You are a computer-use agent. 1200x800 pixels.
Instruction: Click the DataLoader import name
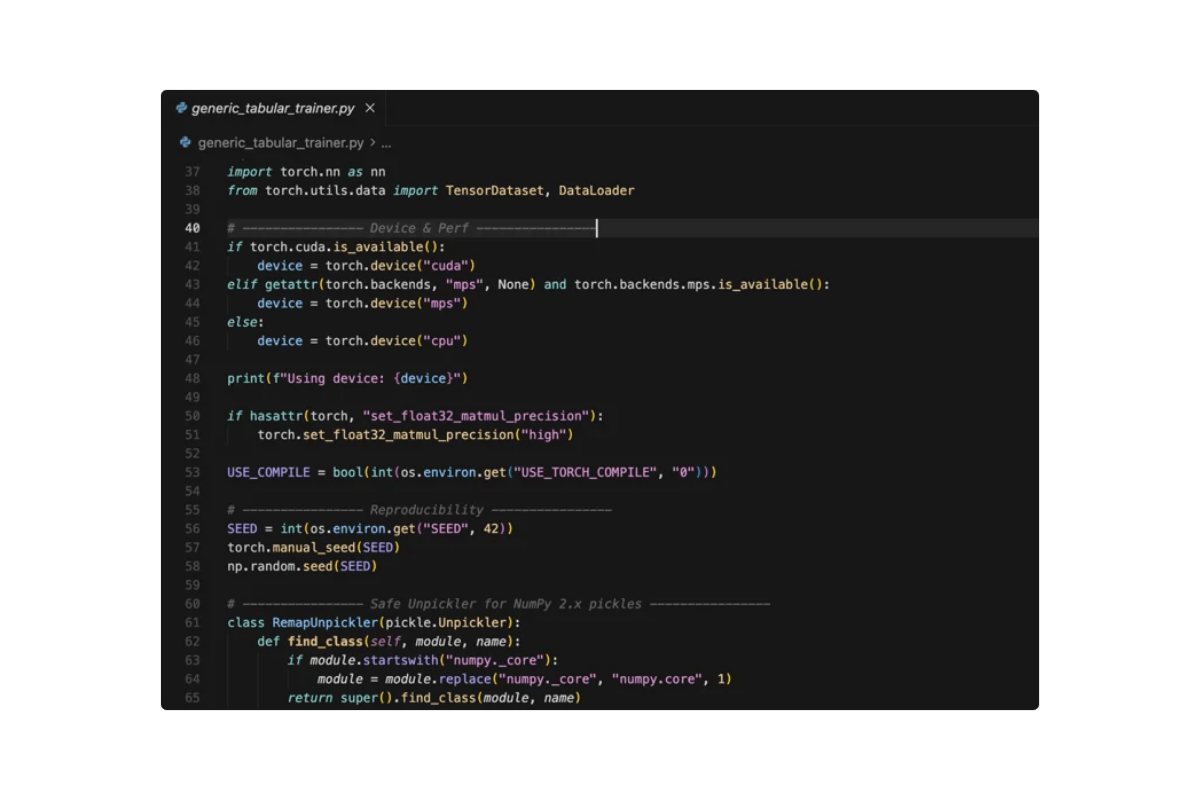(x=597, y=190)
